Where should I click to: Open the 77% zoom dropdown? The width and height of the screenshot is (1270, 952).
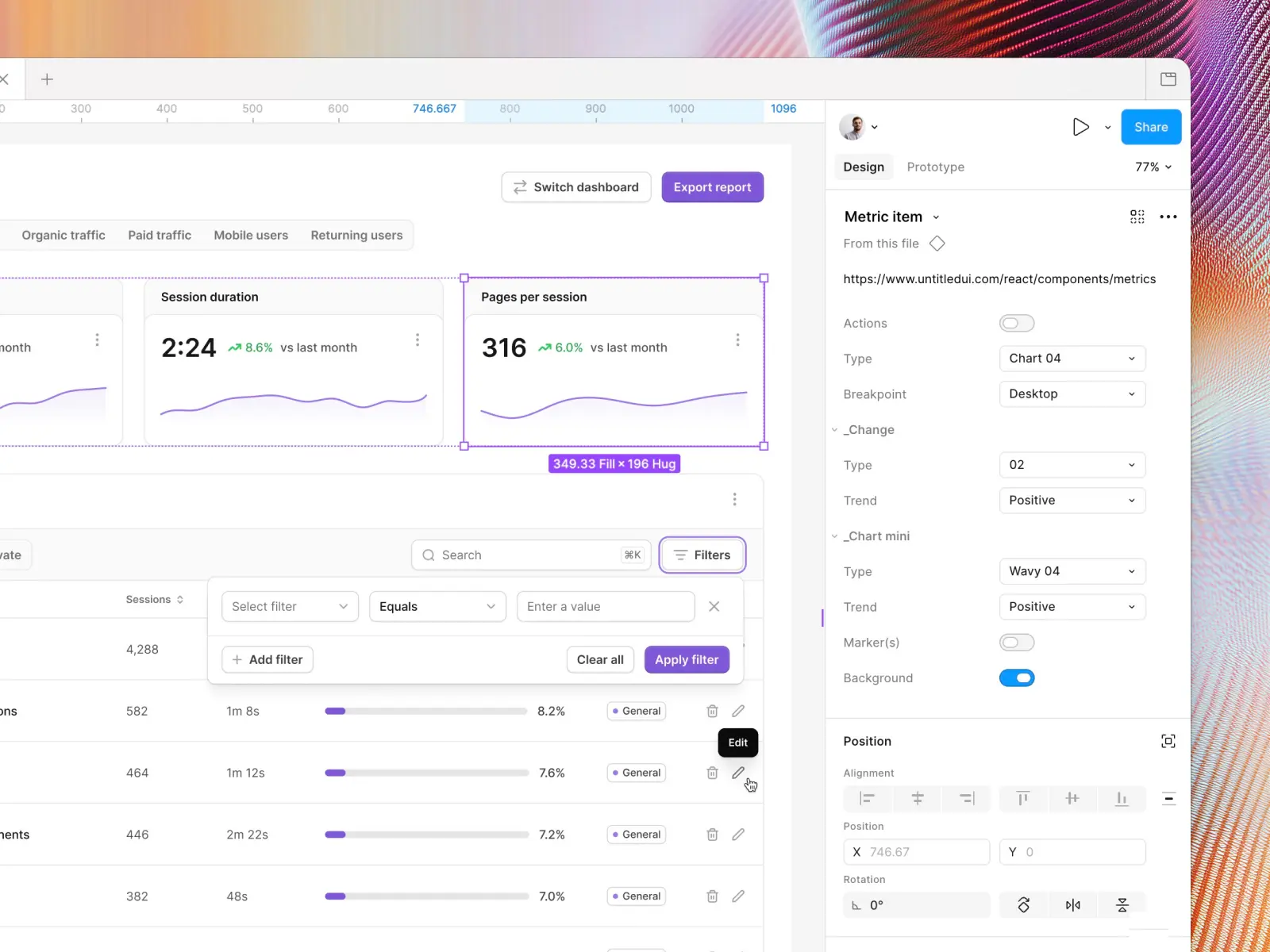coord(1153,167)
